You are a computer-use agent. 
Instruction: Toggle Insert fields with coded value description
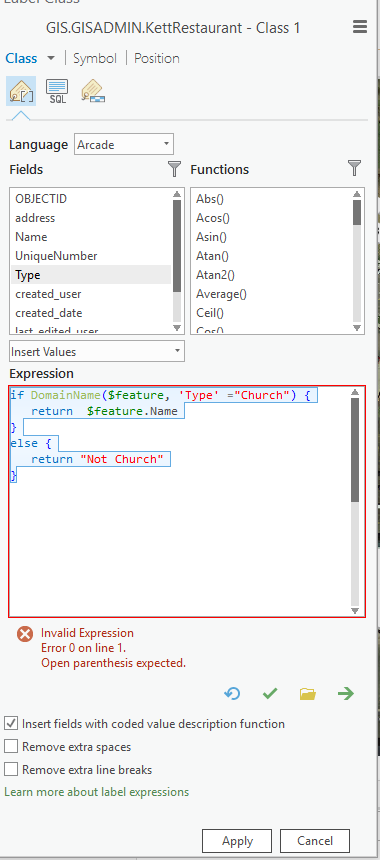[x=11, y=723]
